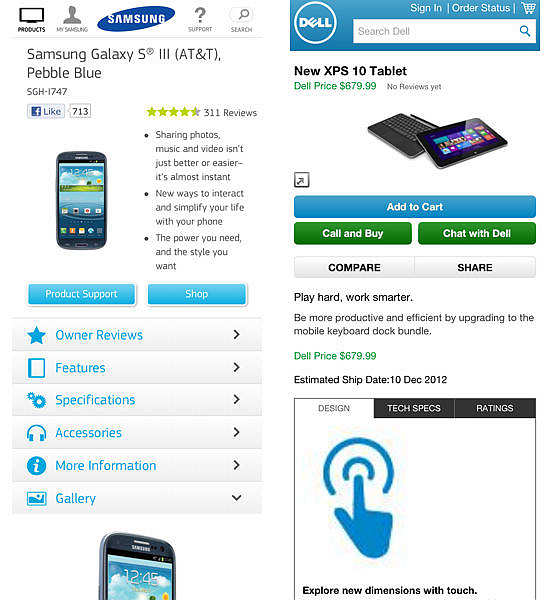550x600 pixels.
Task: Click the Dell search magnifier icon
Action: 525,31
